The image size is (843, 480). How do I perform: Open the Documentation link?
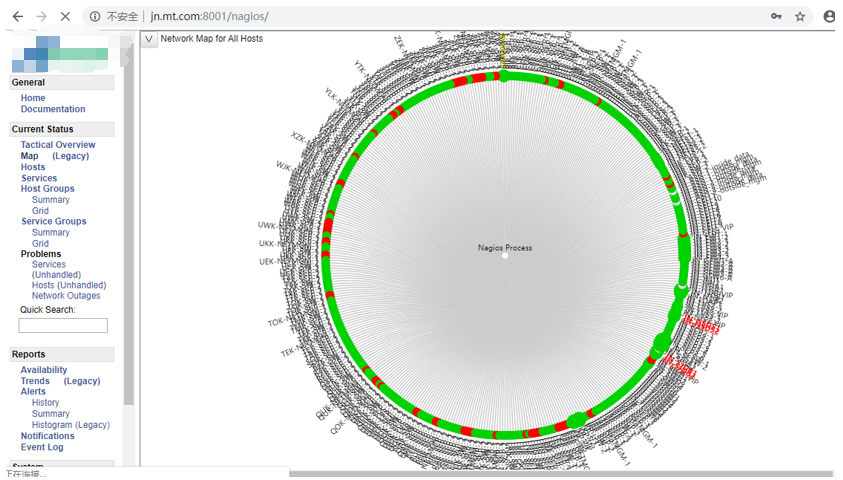pos(53,109)
